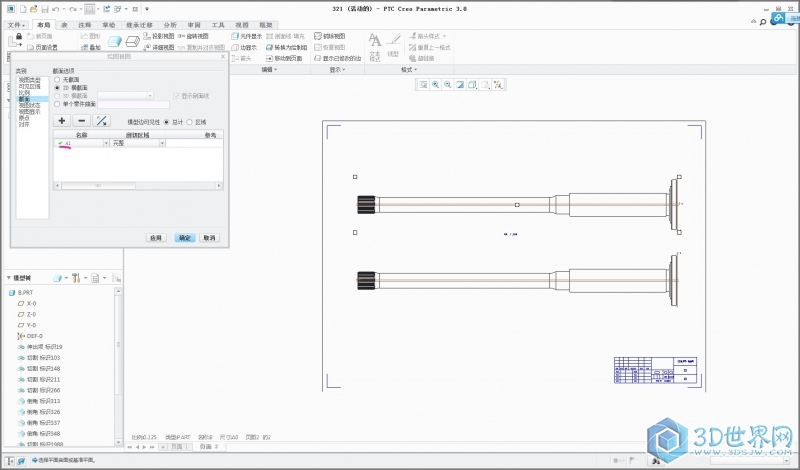Click the 元件显示 component display tool

click(x=247, y=36)
